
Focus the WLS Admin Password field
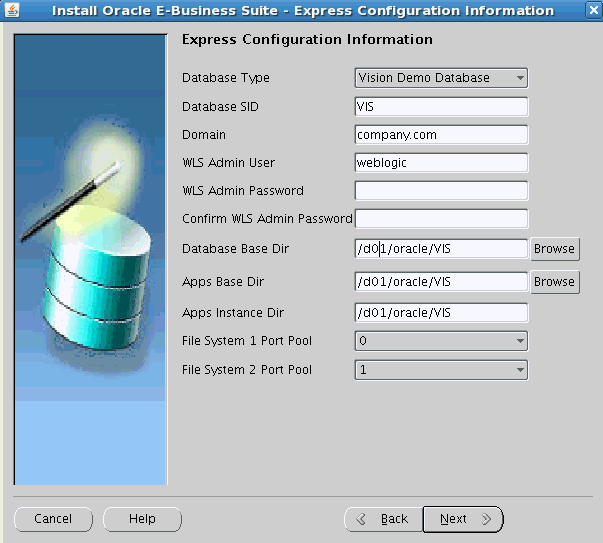point(441,191)
